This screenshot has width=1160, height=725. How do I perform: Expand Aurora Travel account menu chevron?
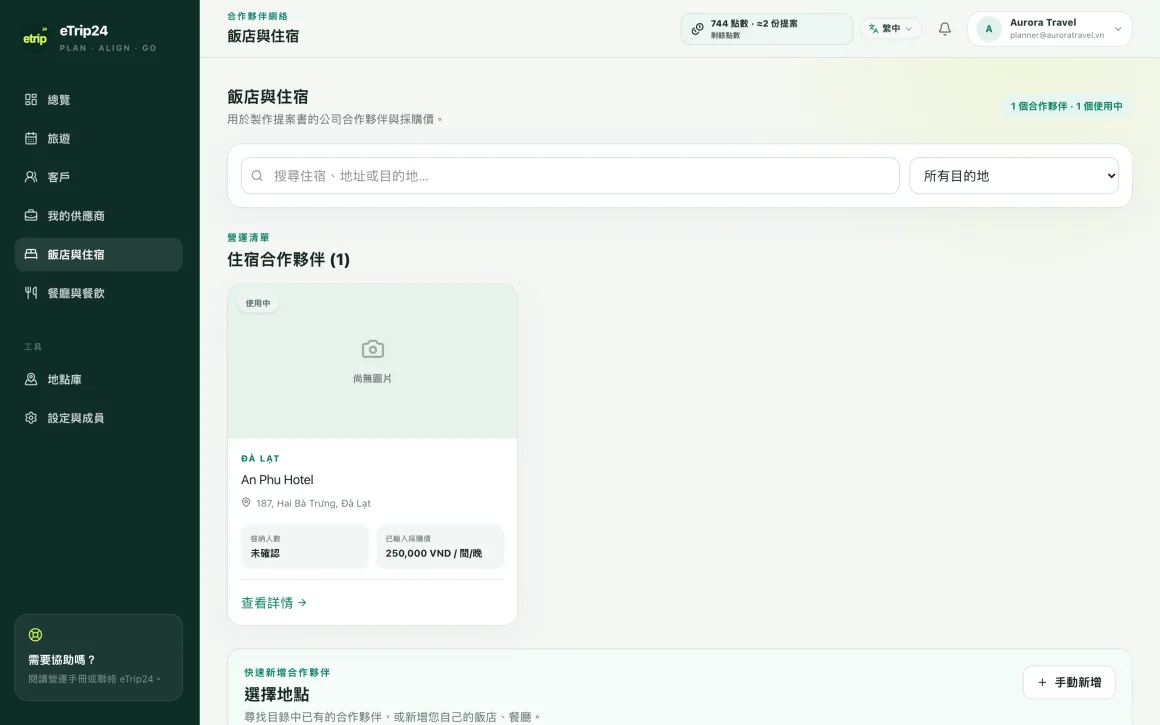(x=1118, y=29)
